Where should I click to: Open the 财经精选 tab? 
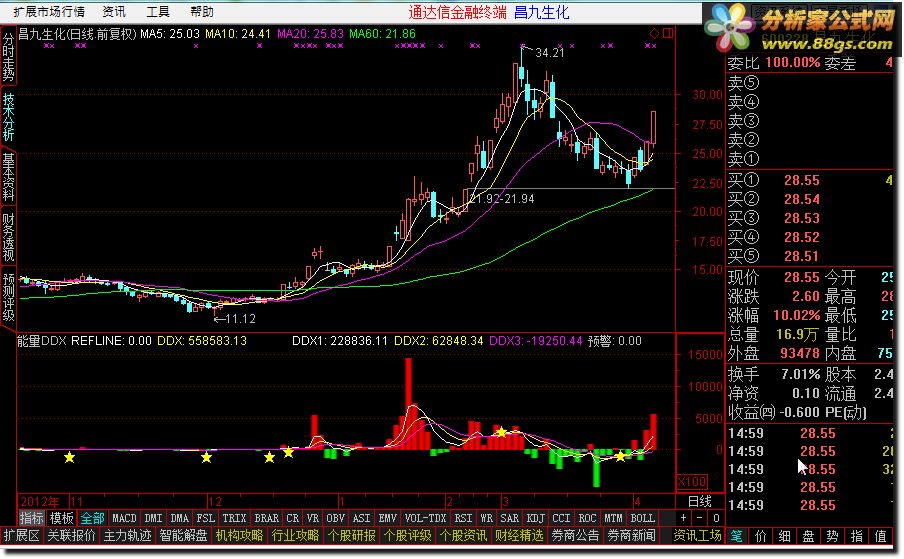(519, 536)
